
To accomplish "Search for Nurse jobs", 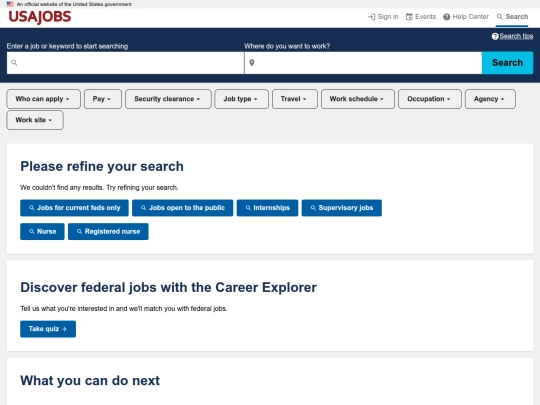I will click(42, 231).
